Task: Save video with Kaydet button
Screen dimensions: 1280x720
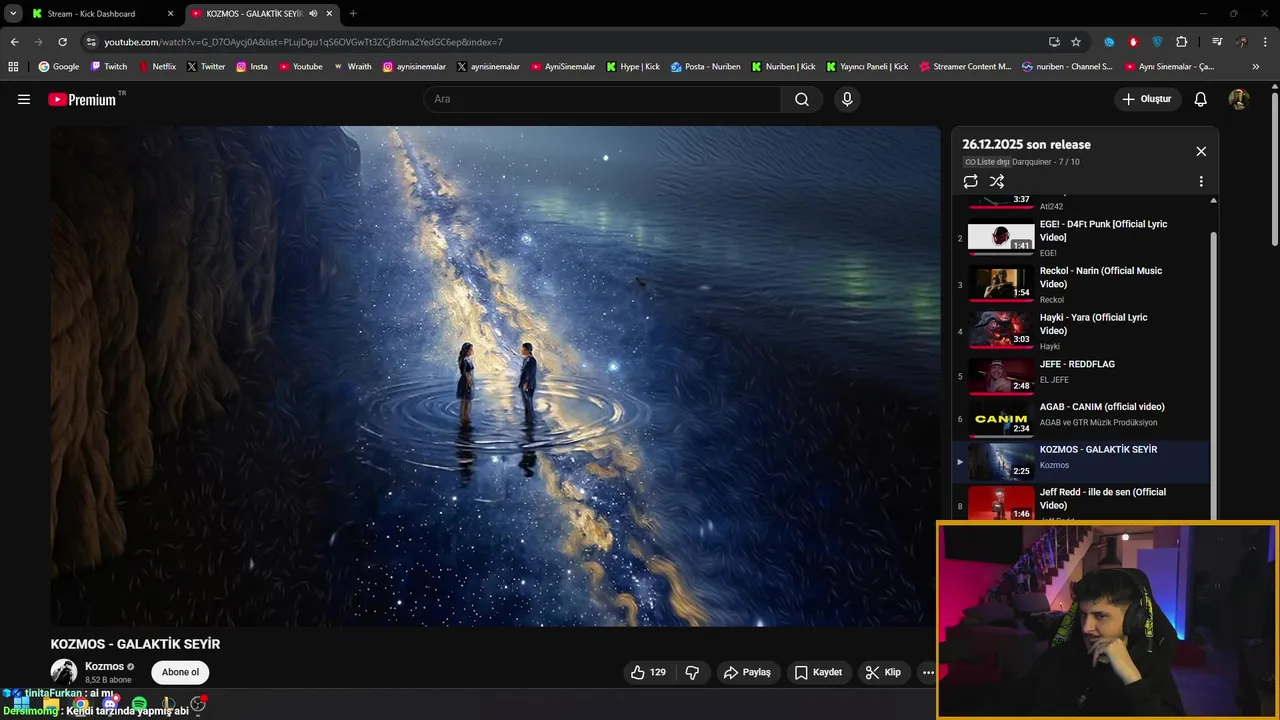Action: 818,672
